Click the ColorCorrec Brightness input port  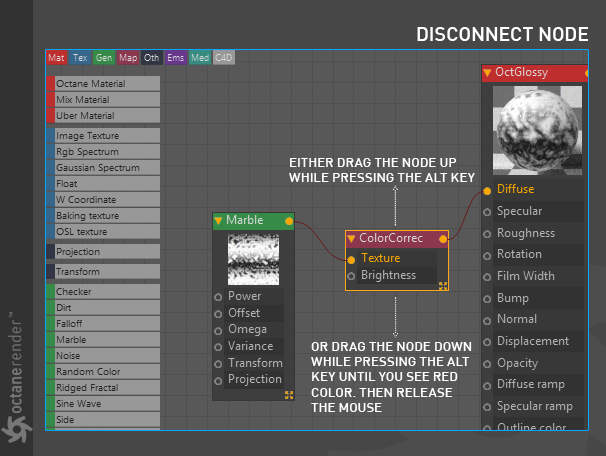(351, 276)
